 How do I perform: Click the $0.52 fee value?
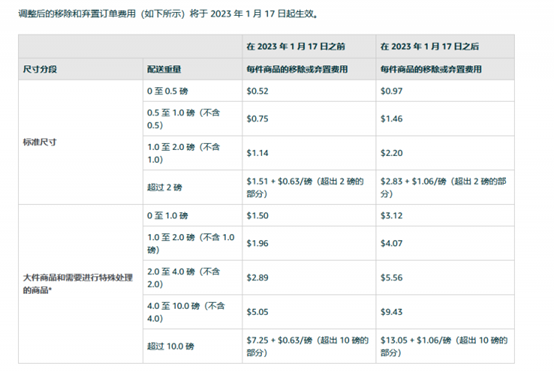[x=257, y=91]
